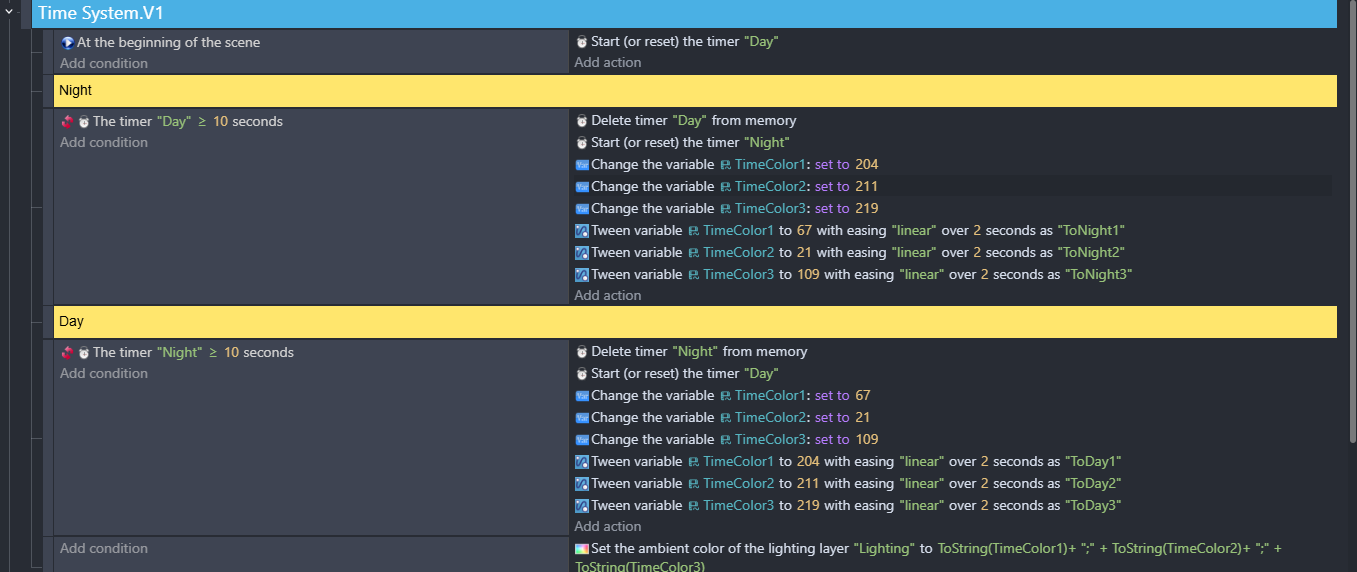Click the timer icon on the first Start timer "Day" action
This screenshot has height=572, width=1357.
pyautogui.click(x=582, y=42)
